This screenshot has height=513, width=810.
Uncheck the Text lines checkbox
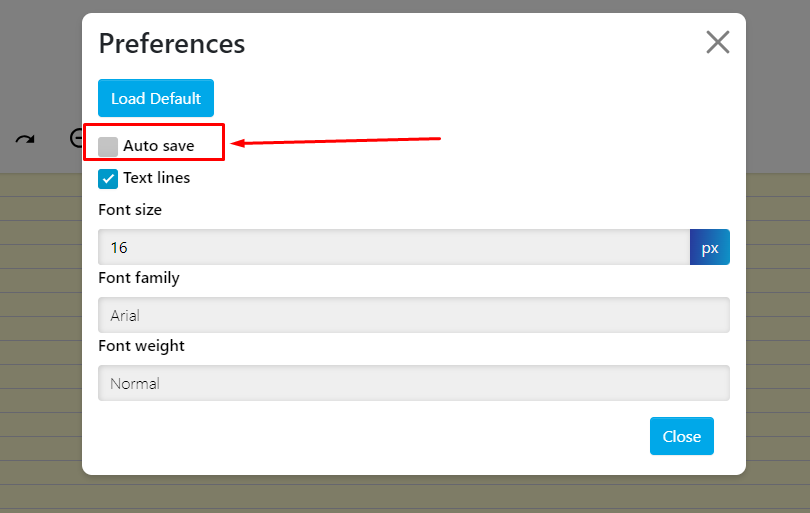[108, 179]
